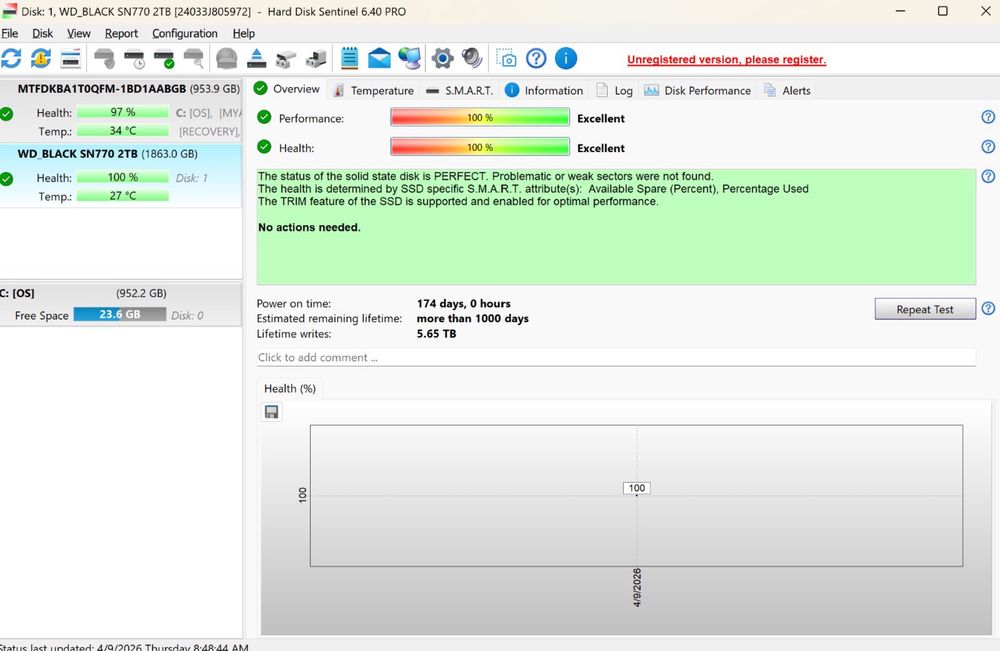This screenshot has width=1000, height=651.
Task: Switch to the S.M.A.R.T. tab
Action: point(460,91)
